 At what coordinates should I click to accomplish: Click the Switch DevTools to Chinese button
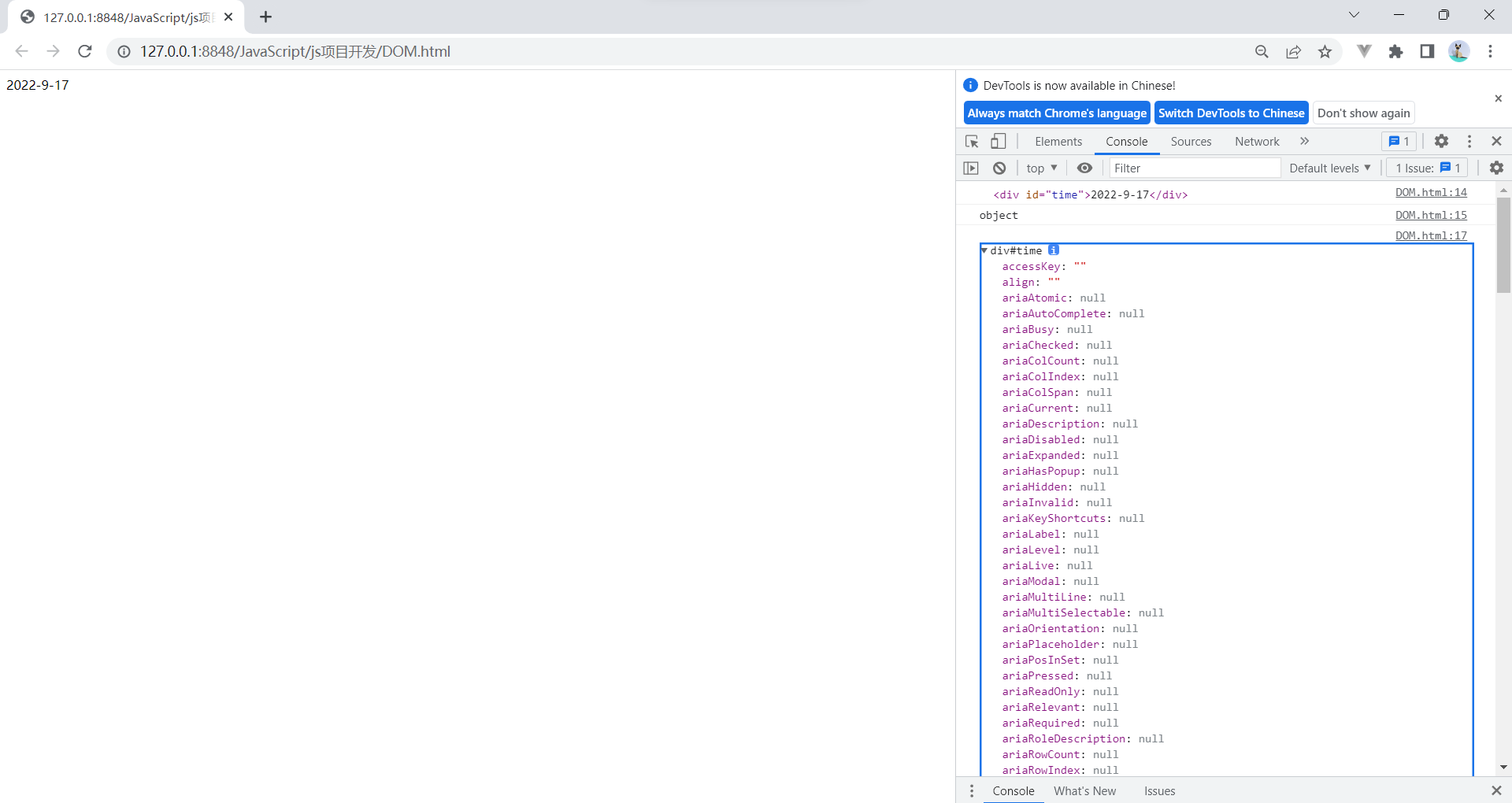point(1231,113)
